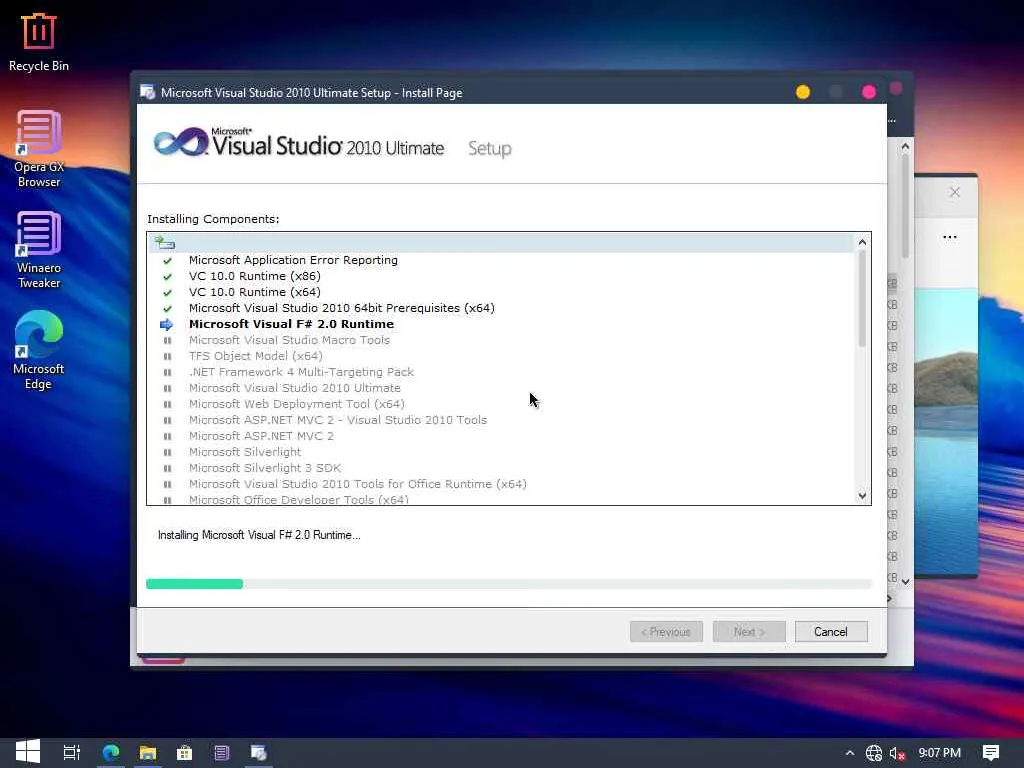The width and height of the screenshot is (1024, 768).
Task: Open the 9:07 PM clock flyout
Action: point(939,753)
